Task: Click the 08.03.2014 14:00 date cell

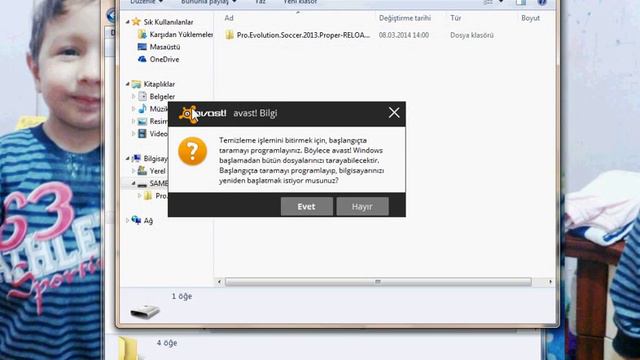Action: (404, 36)
